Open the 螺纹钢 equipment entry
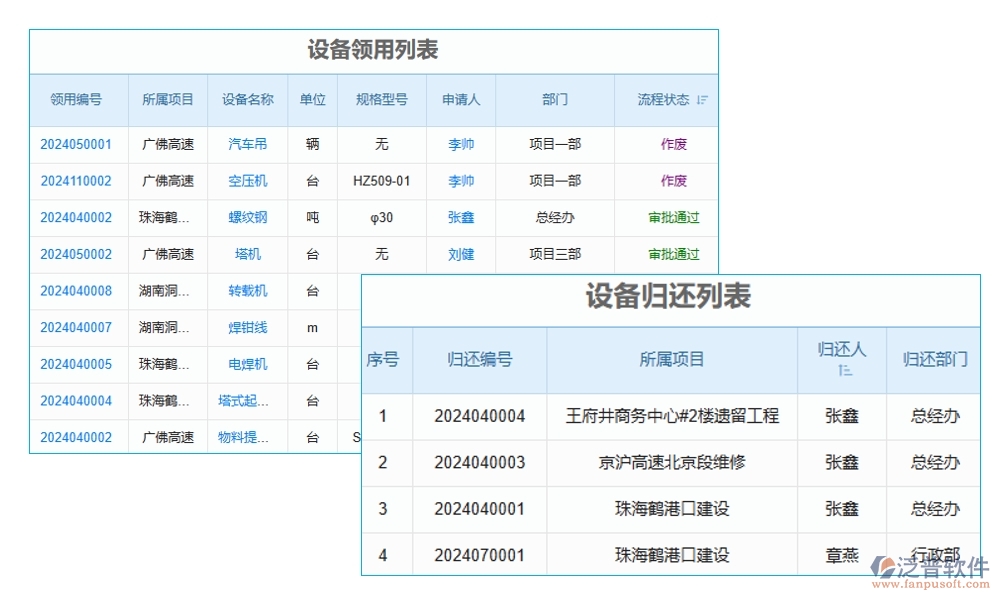Screen dimensions: 1000x600 (x=246, y=217)
